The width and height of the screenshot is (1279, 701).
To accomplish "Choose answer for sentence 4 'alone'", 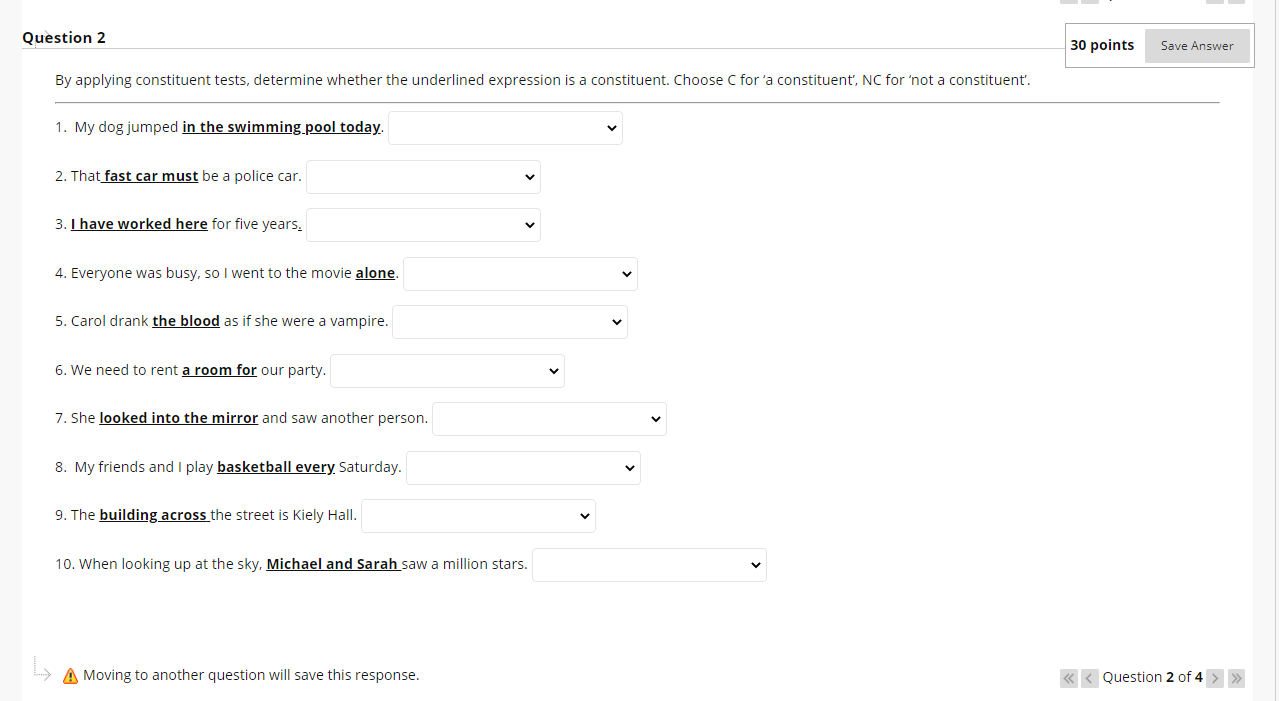I will [x=520, y=274].
